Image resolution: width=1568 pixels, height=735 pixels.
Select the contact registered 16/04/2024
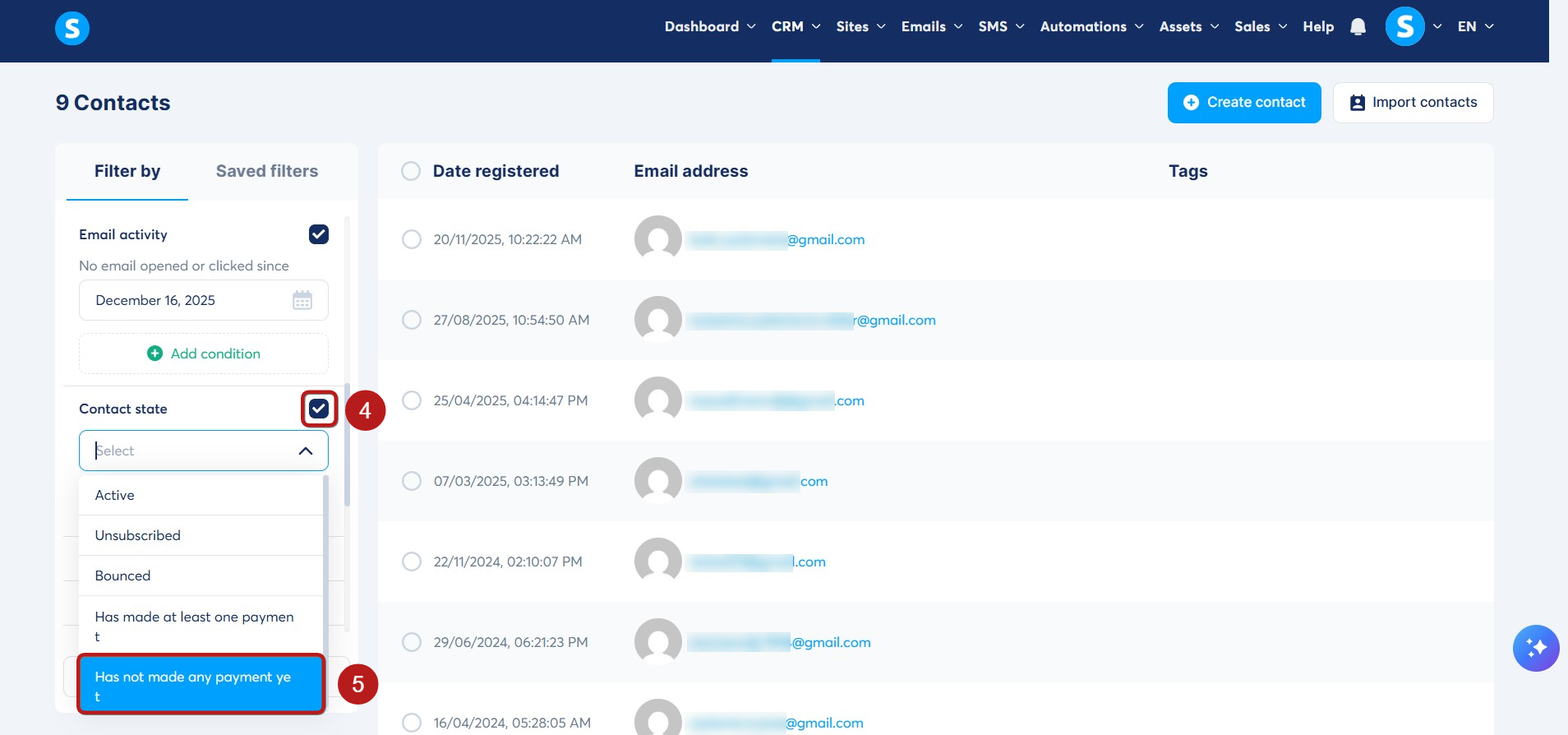[412, 723]
